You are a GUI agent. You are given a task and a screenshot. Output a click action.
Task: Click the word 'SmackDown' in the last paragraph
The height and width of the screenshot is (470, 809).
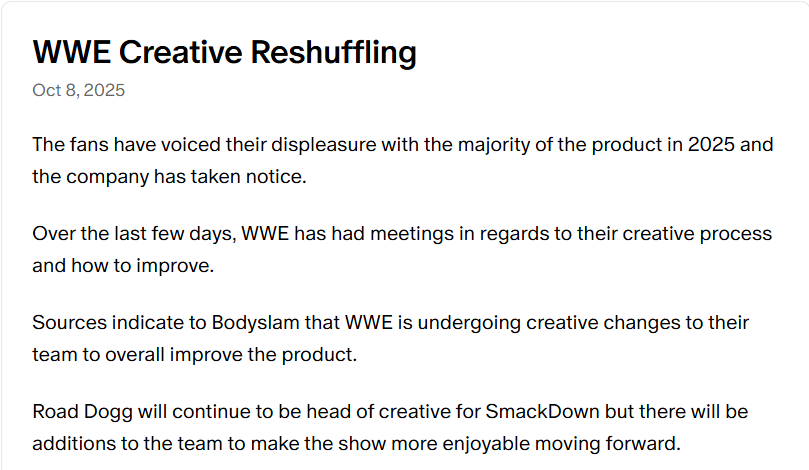[x=542, y=412]
